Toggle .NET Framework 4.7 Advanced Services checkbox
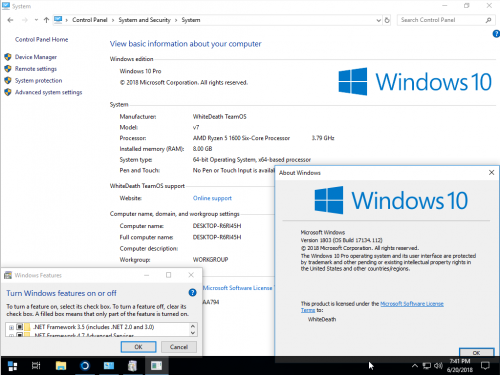Screen dimensions: 500x375 pos(20,335)
